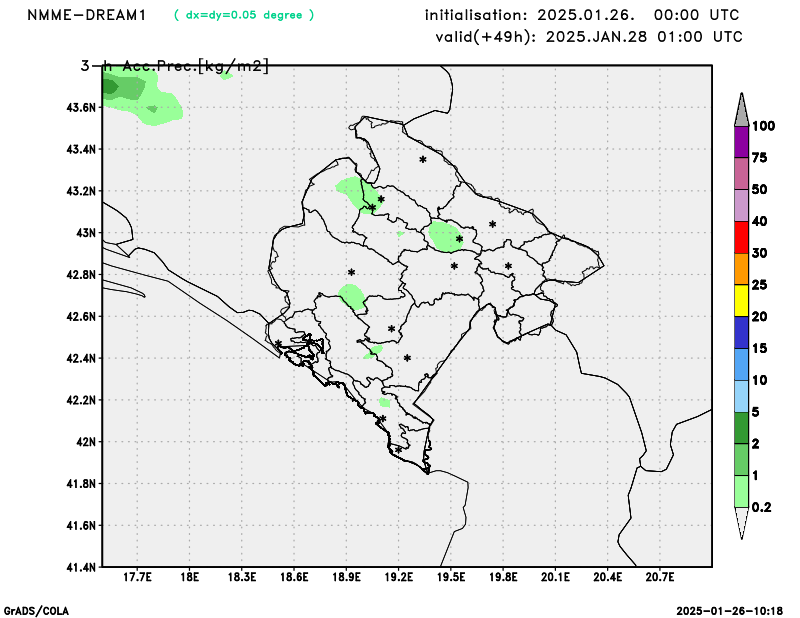
Task: Click the '43.6N' latitude label
Action: point(81,108)
